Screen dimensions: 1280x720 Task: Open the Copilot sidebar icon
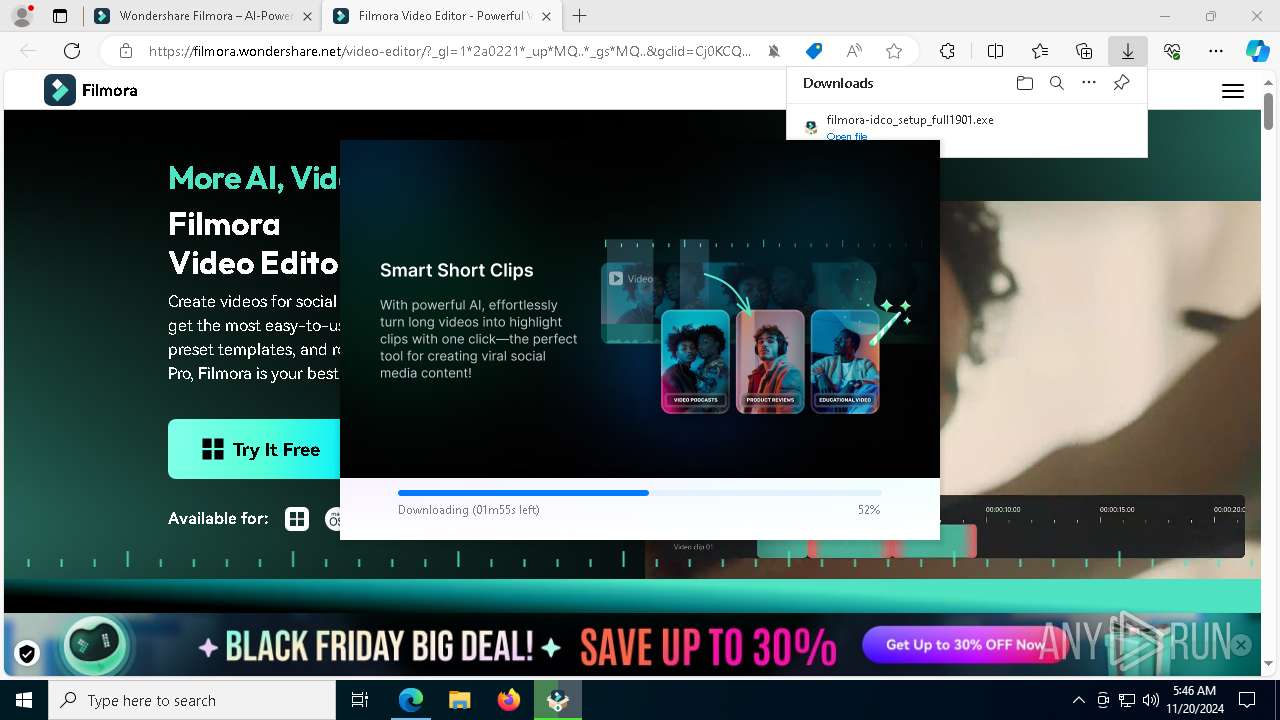1257,51
